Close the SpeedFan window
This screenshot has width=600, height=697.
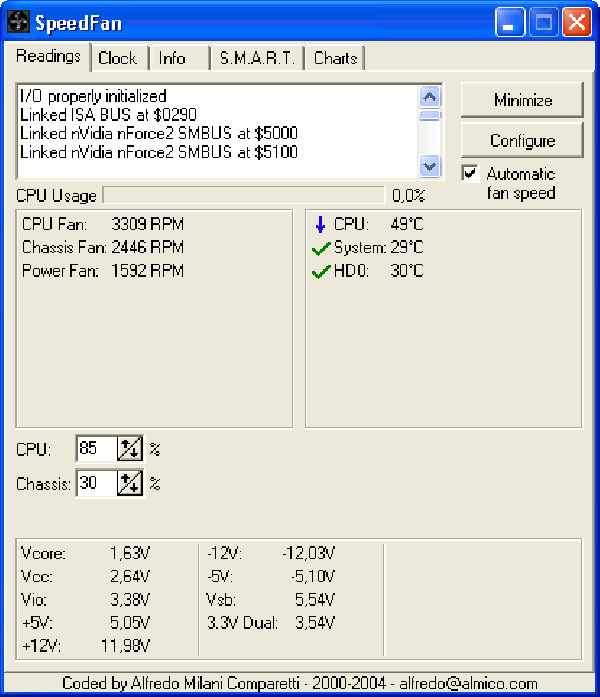click(577, 22)
